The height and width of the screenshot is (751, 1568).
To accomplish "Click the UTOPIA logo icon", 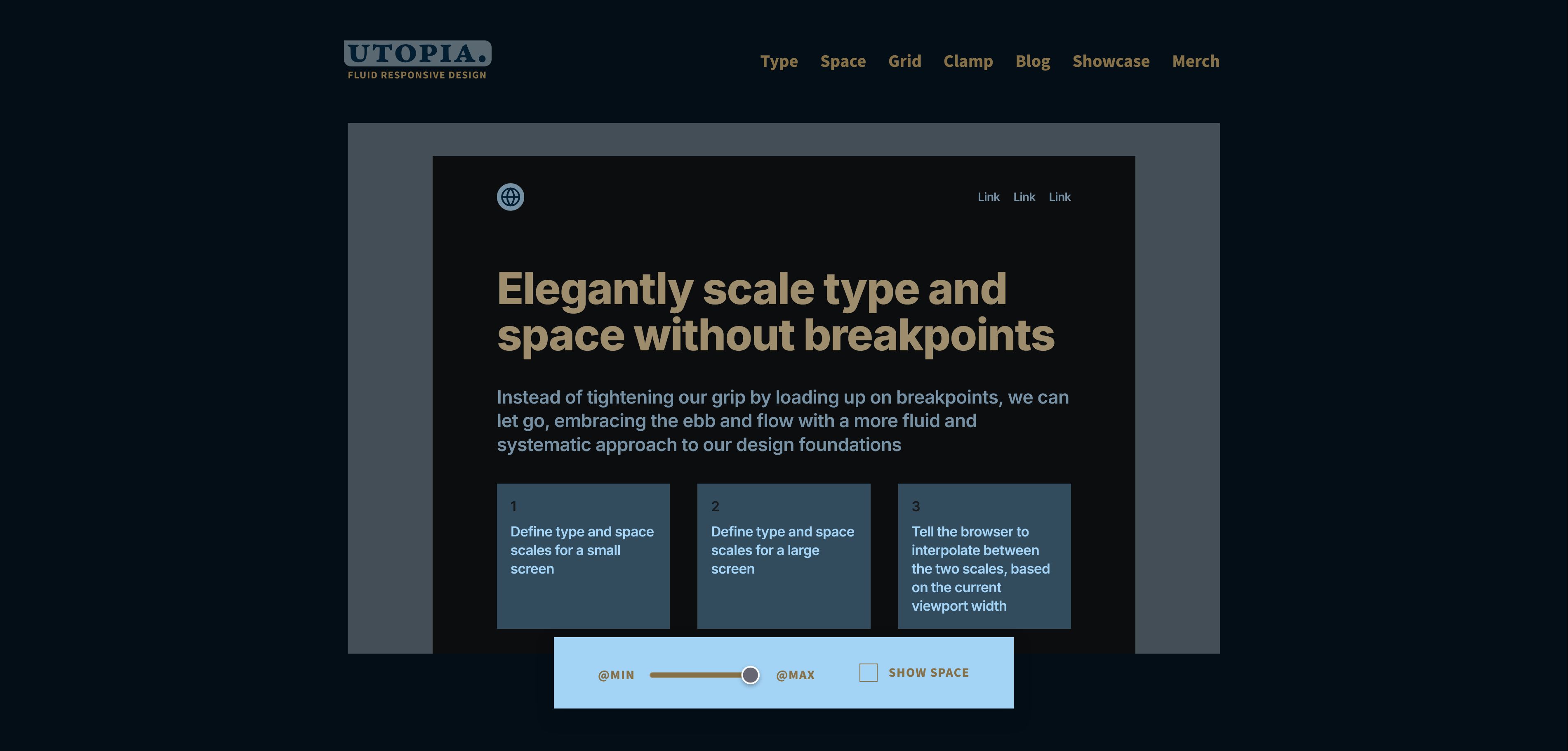I will click(x=418, y=59).
